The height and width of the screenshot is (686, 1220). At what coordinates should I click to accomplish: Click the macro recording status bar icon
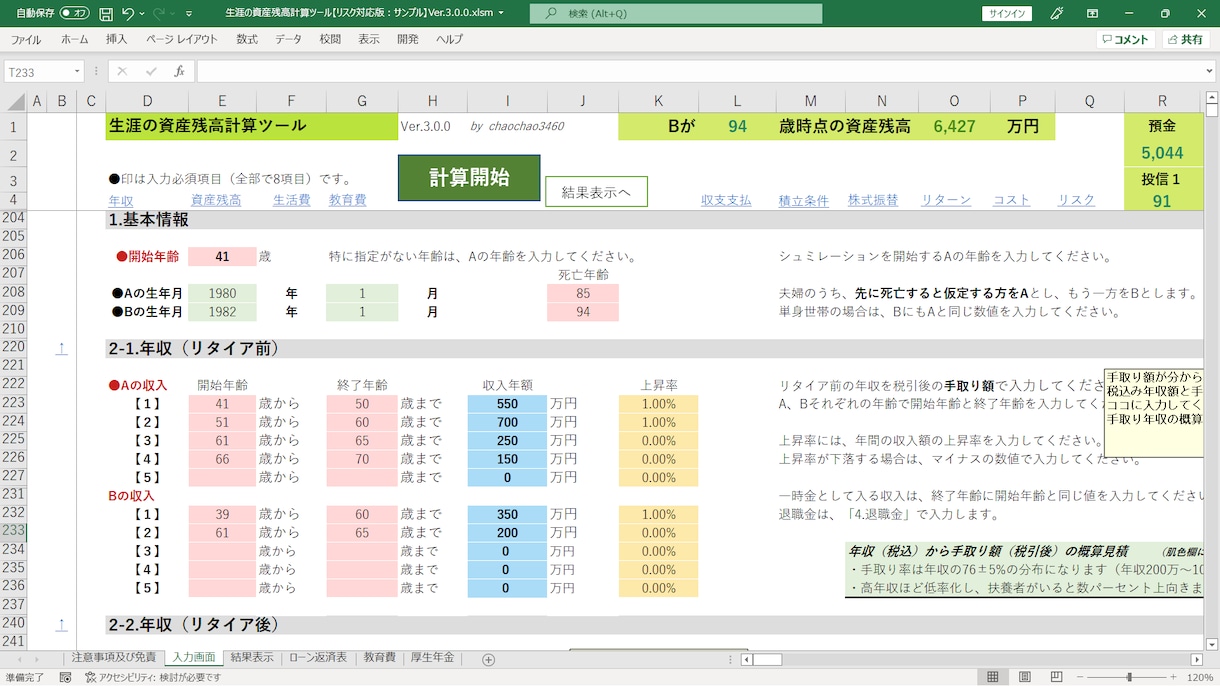click(65, 677)
